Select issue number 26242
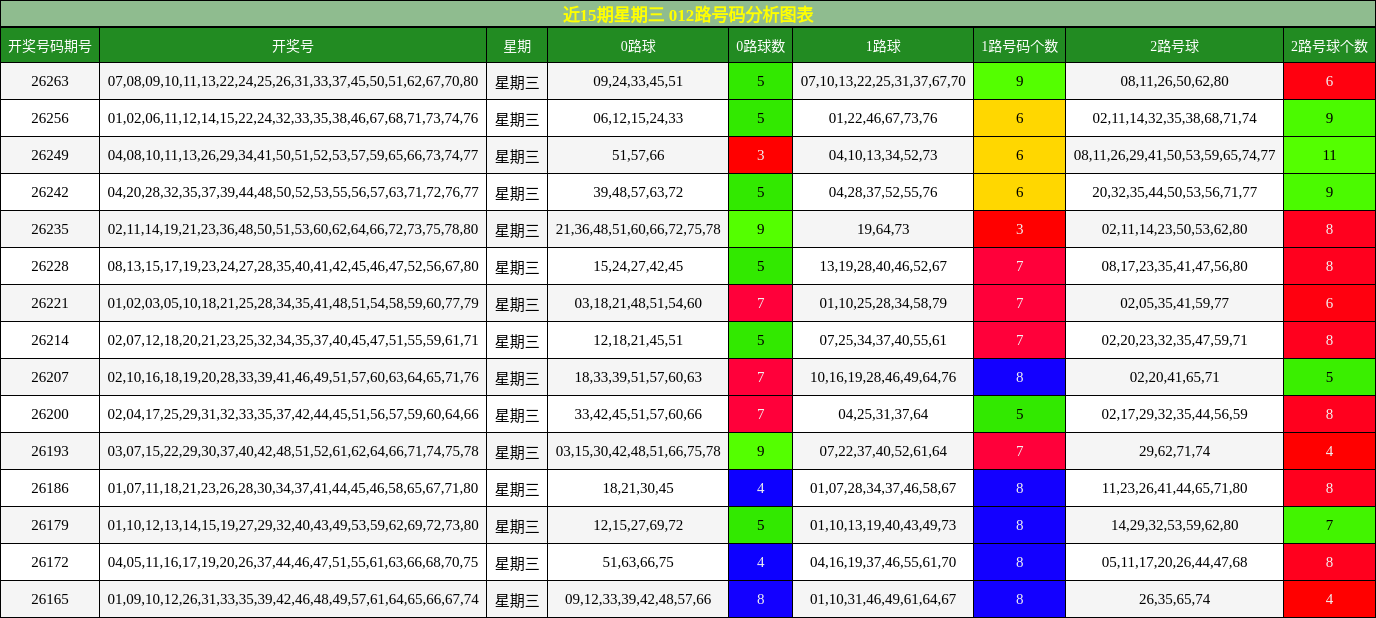Screen dimensions: 1376x618 [x=50, y=192]
